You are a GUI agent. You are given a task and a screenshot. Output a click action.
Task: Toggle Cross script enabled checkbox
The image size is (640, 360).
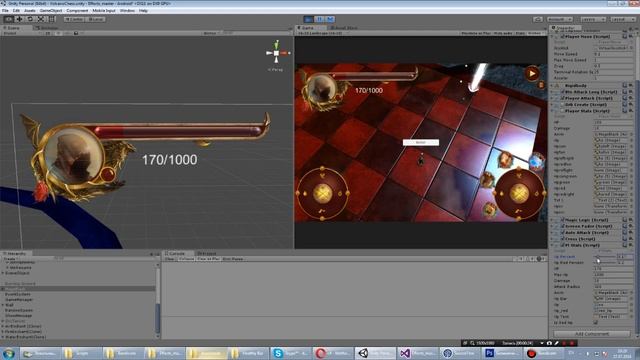pos(562,239)
